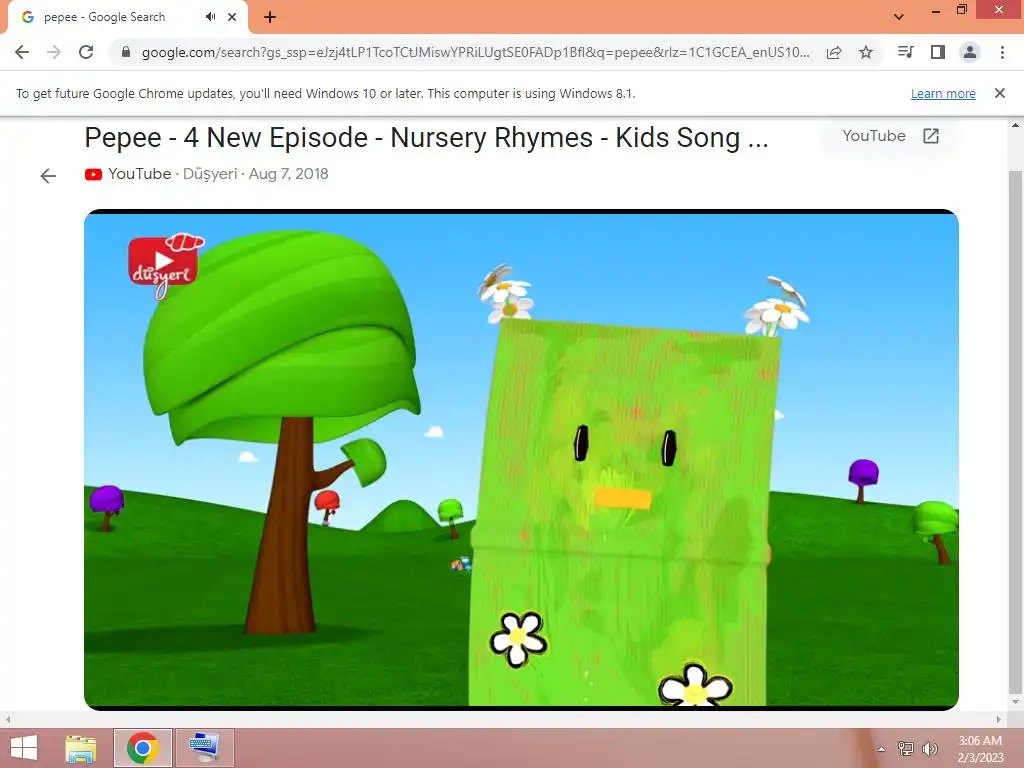This screenshot has width=1024, height=768.
Task: Bookmark this tab with the star icon
Action: coord(866,52)
